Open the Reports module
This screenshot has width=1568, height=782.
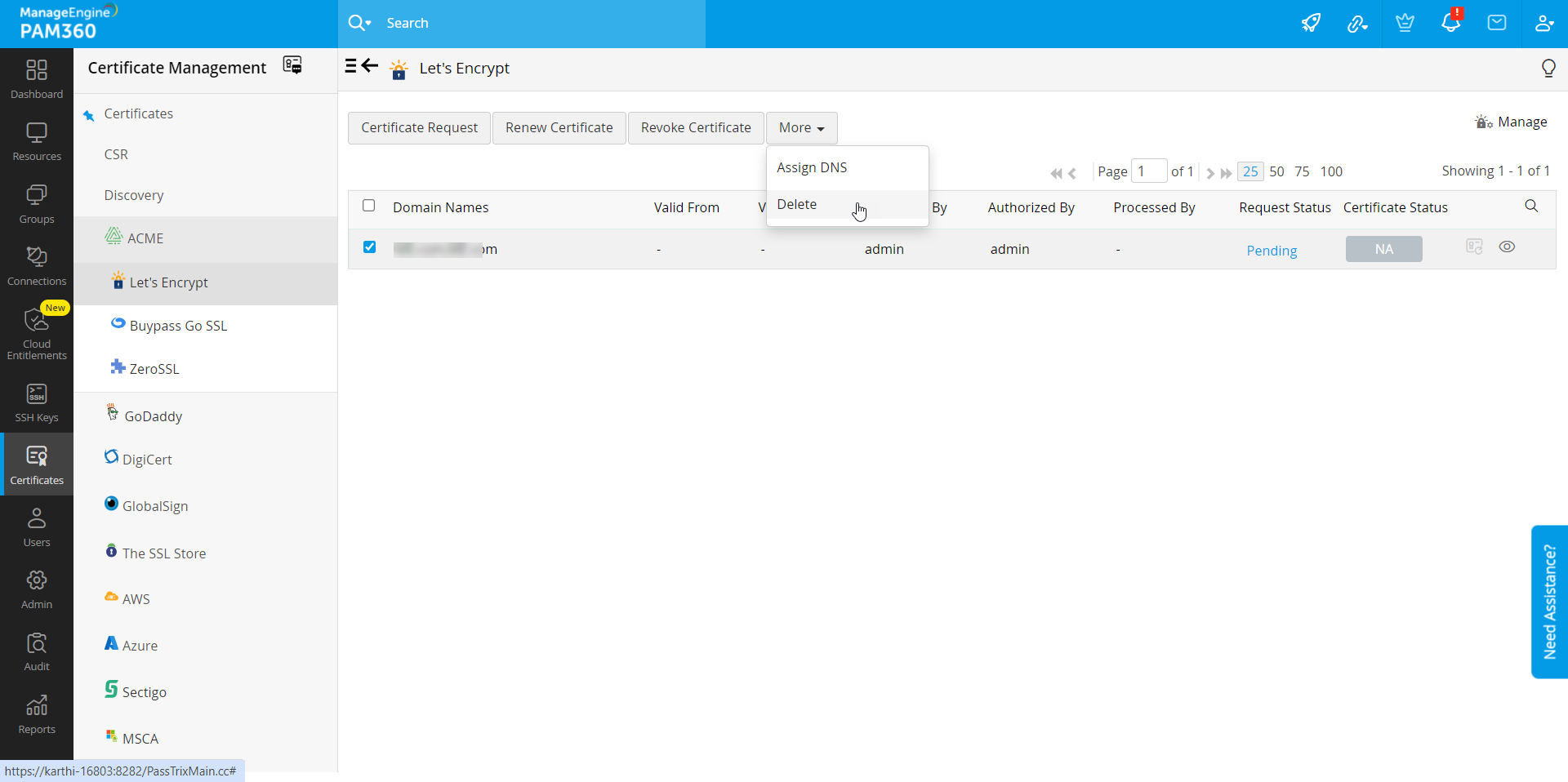pyautogui.click(x=37, y=714)
